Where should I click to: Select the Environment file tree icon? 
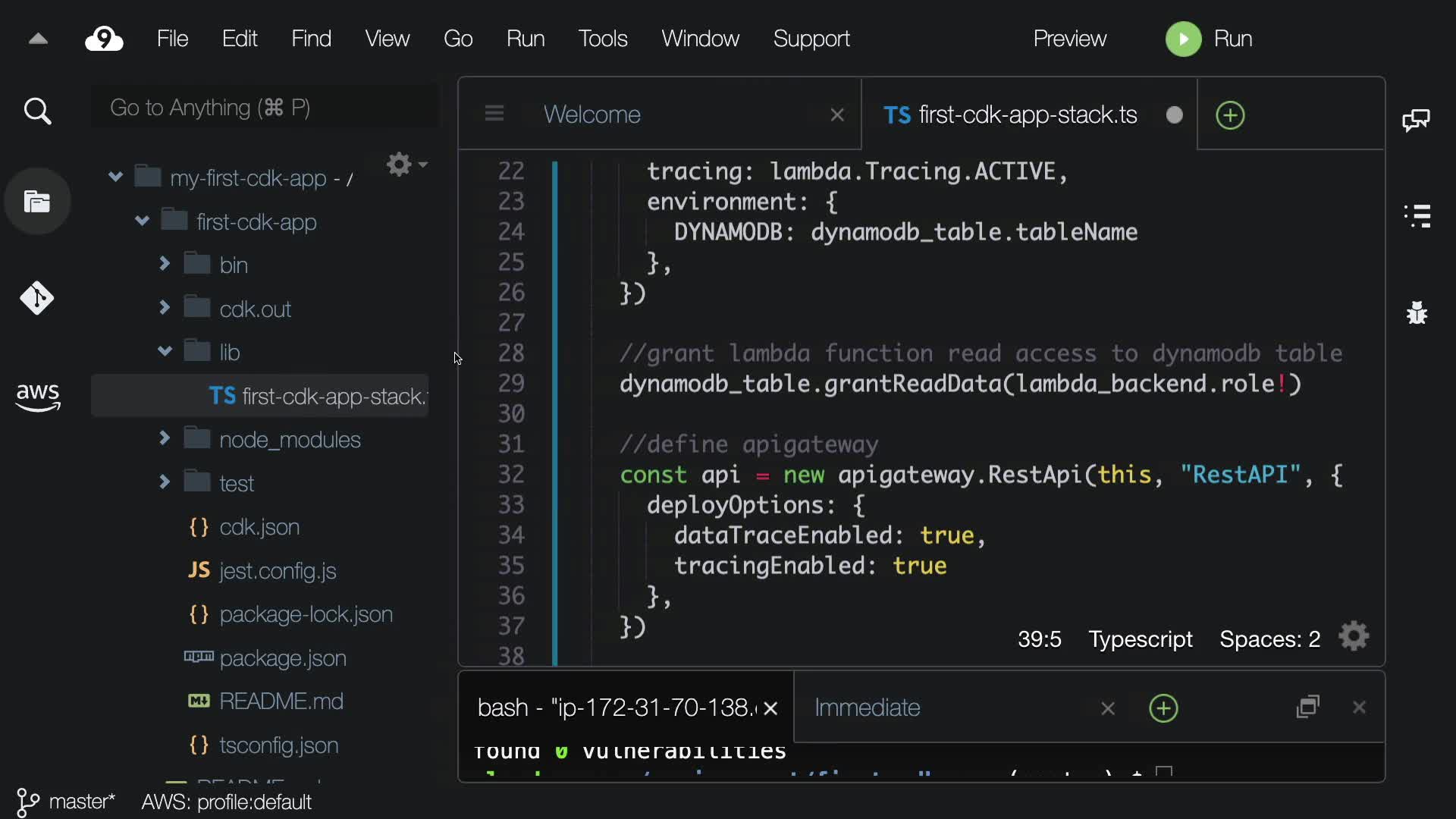[37, 202]
